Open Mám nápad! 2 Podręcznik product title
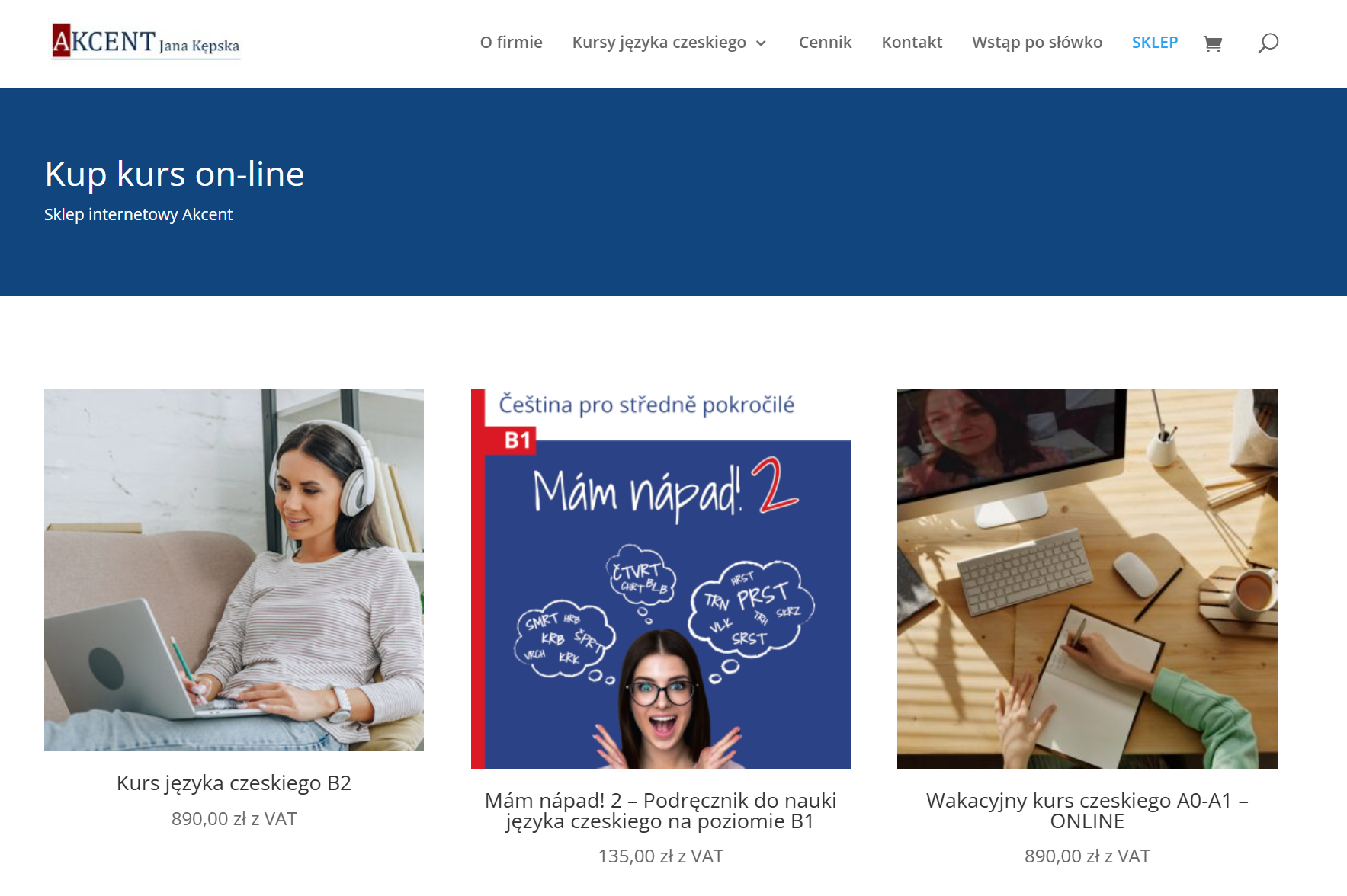The image size is (1347, 896). click(661, 811)
